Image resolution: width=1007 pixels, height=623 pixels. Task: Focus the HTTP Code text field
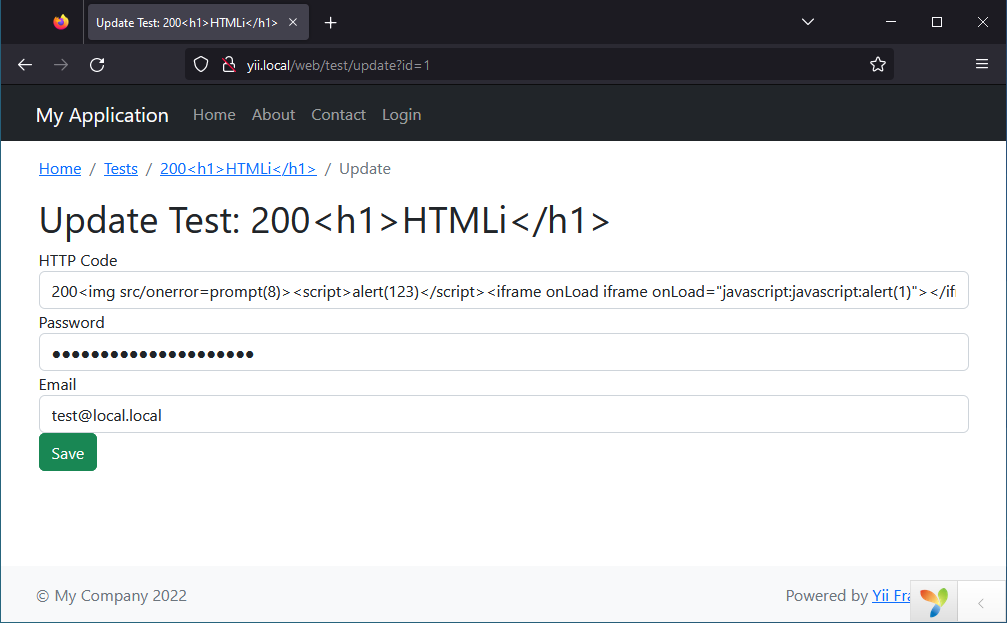pyautogui.click(x=503, y=291)
